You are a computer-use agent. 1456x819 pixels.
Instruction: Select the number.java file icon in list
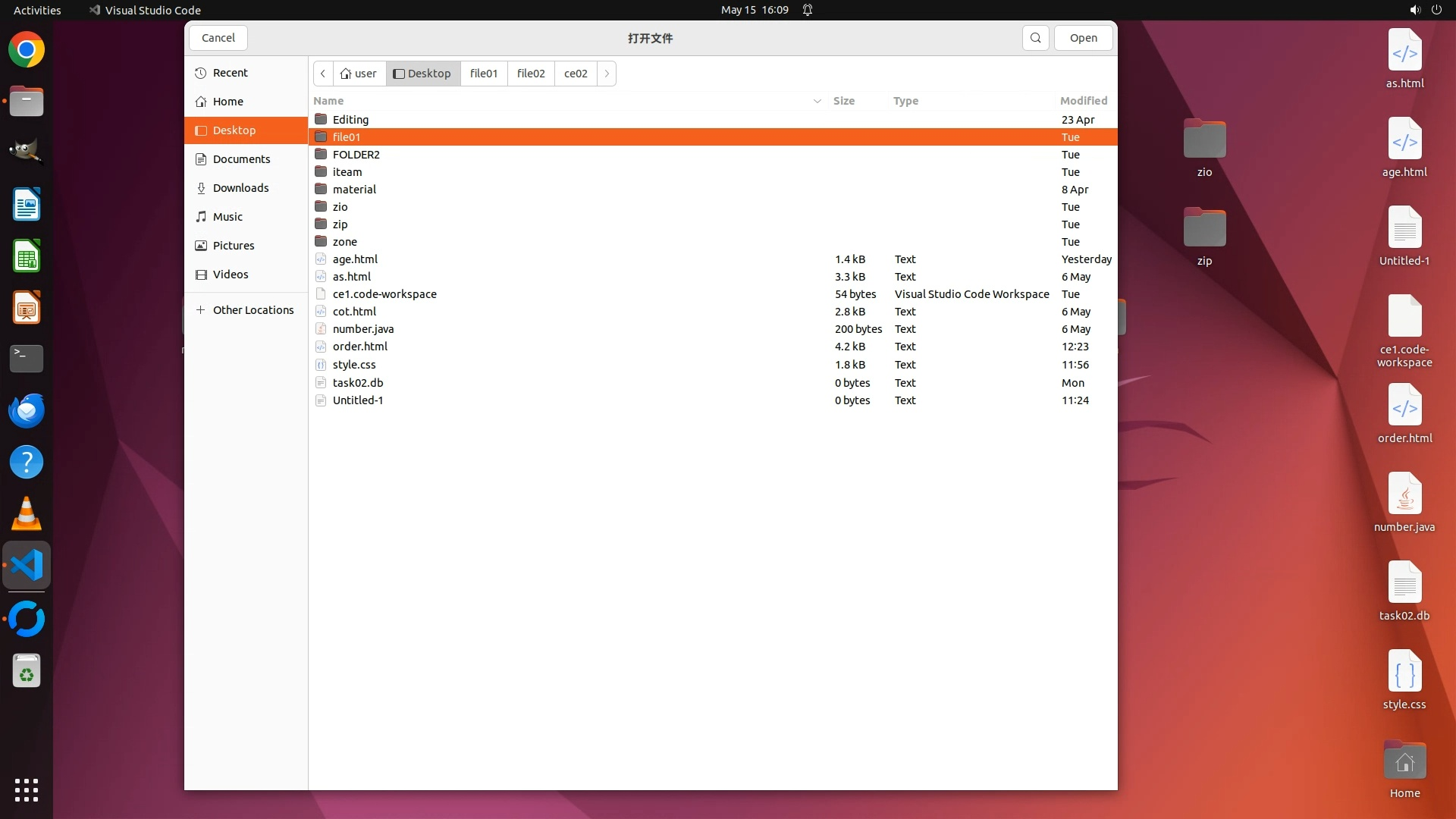point(321,329)
